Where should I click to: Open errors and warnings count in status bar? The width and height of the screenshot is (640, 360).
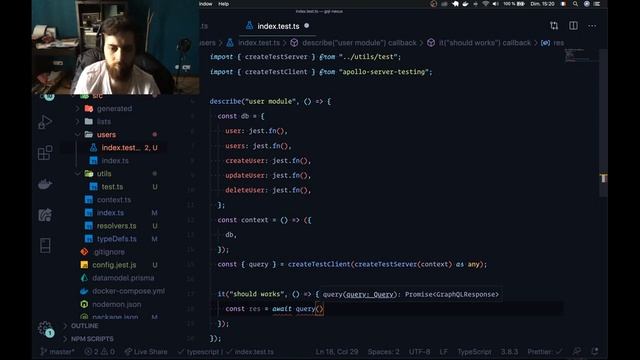[100, 351]
